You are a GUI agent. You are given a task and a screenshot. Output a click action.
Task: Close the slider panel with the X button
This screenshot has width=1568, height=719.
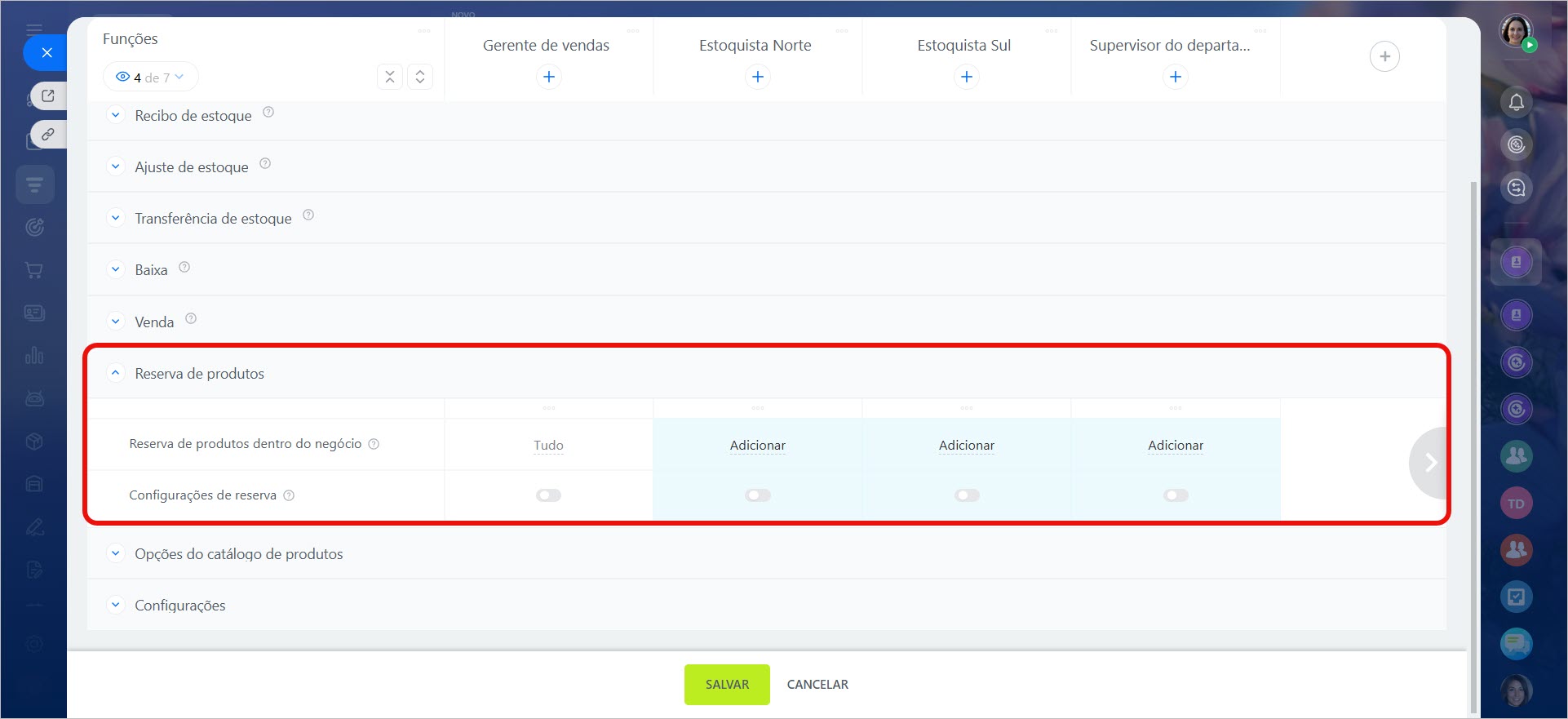(47, 53)
